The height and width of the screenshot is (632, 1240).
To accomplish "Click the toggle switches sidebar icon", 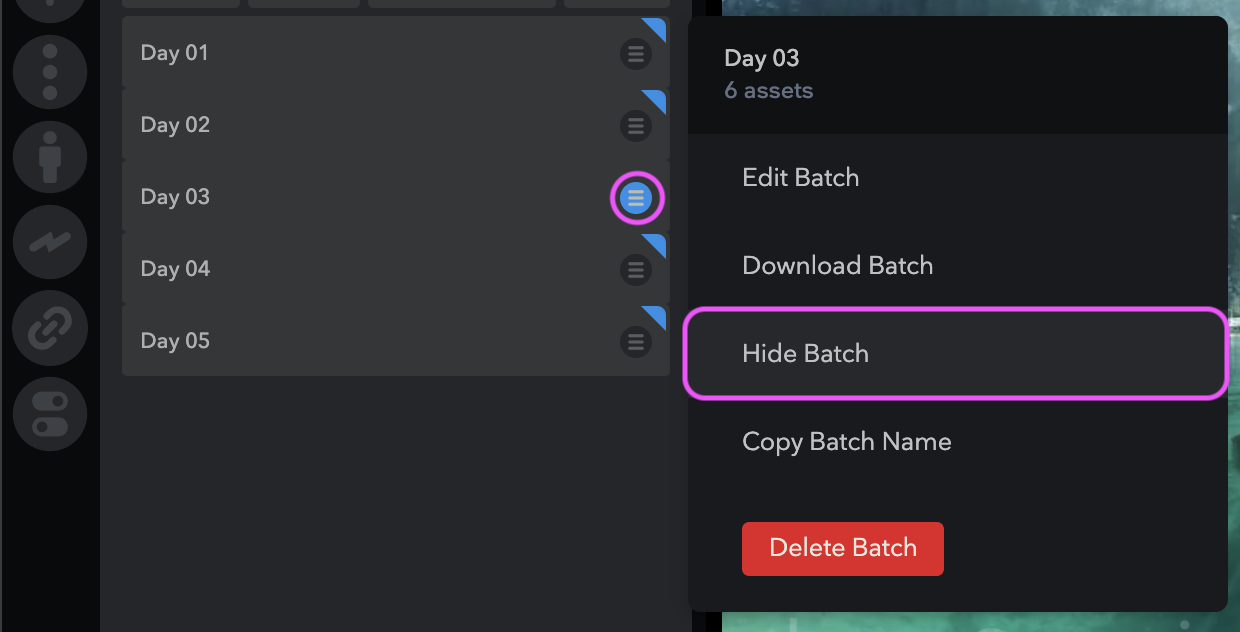I will (x=50, y=414).
